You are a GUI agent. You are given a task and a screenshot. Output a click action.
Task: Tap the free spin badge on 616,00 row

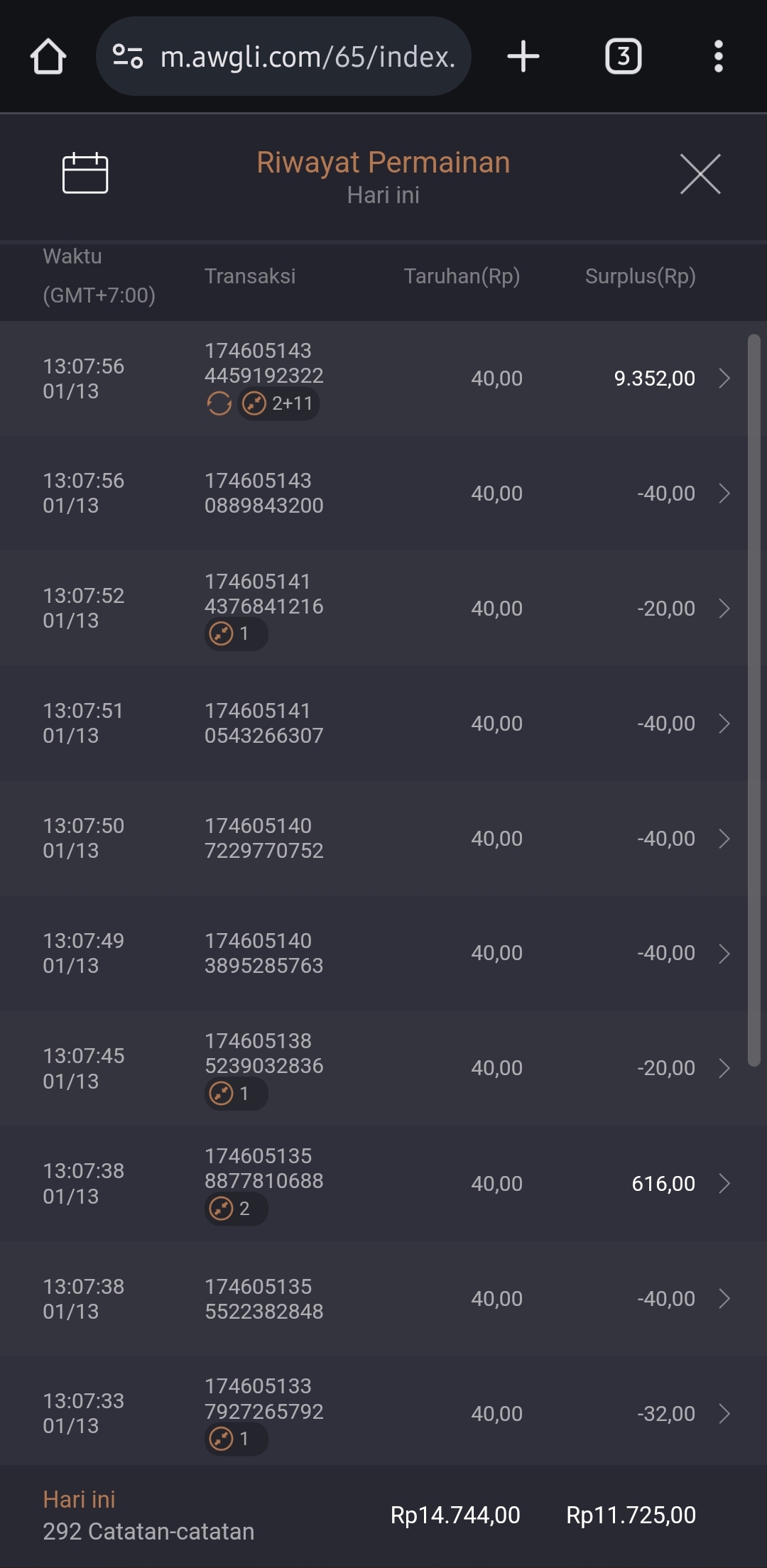(236, 1208)
